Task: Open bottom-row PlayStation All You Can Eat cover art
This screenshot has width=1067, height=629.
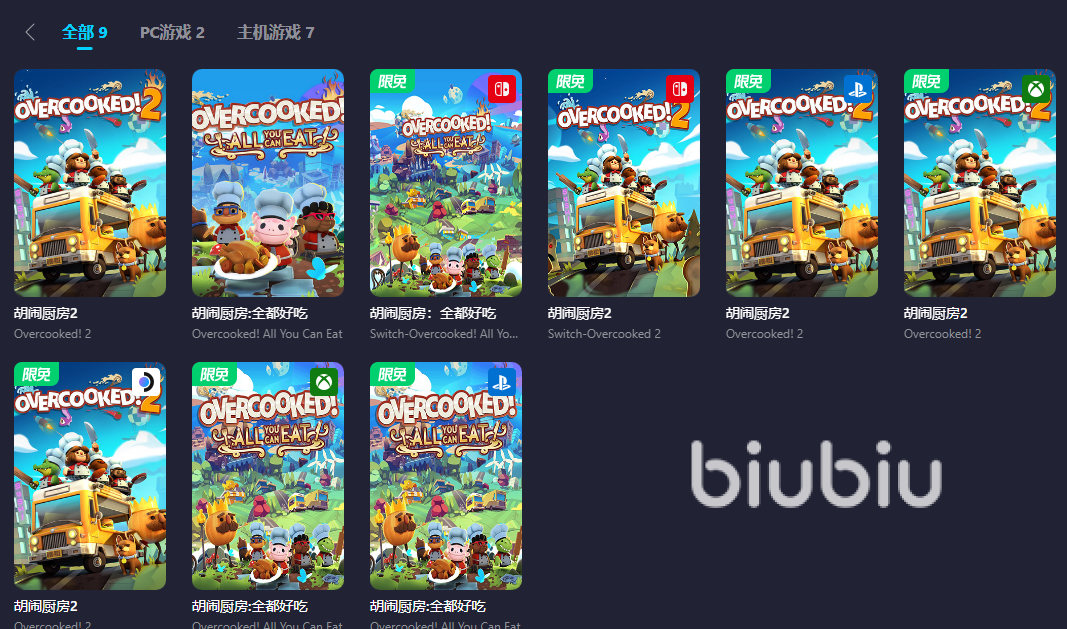Action: pos(446,475)
